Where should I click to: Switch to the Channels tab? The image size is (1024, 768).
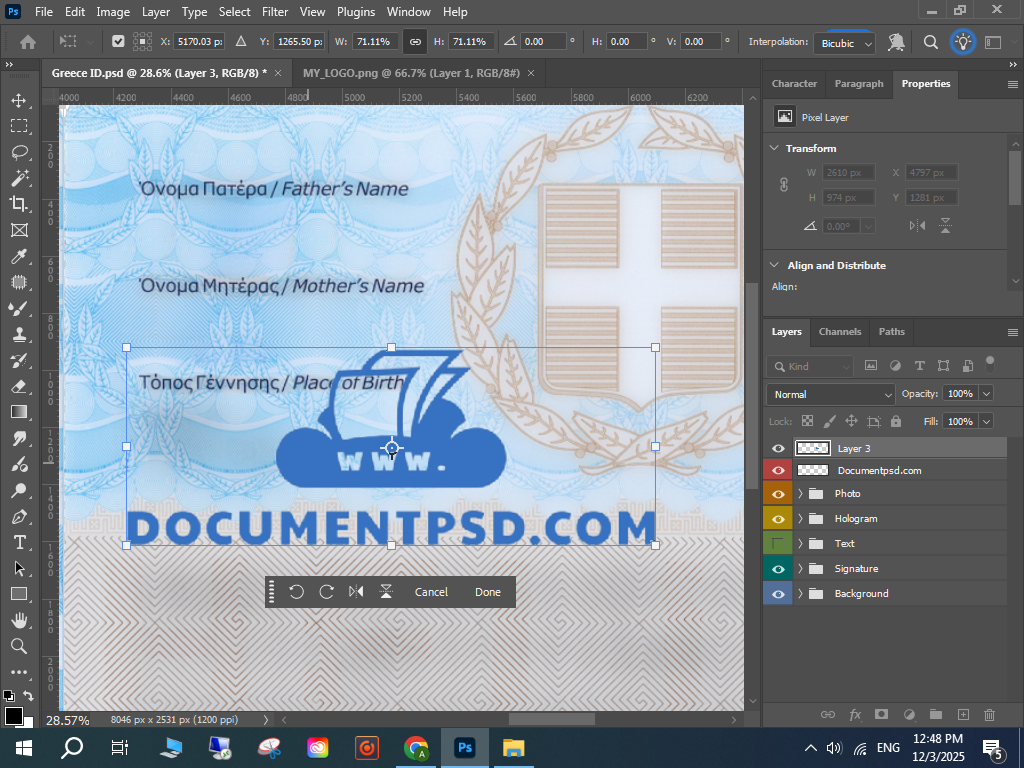839,332
